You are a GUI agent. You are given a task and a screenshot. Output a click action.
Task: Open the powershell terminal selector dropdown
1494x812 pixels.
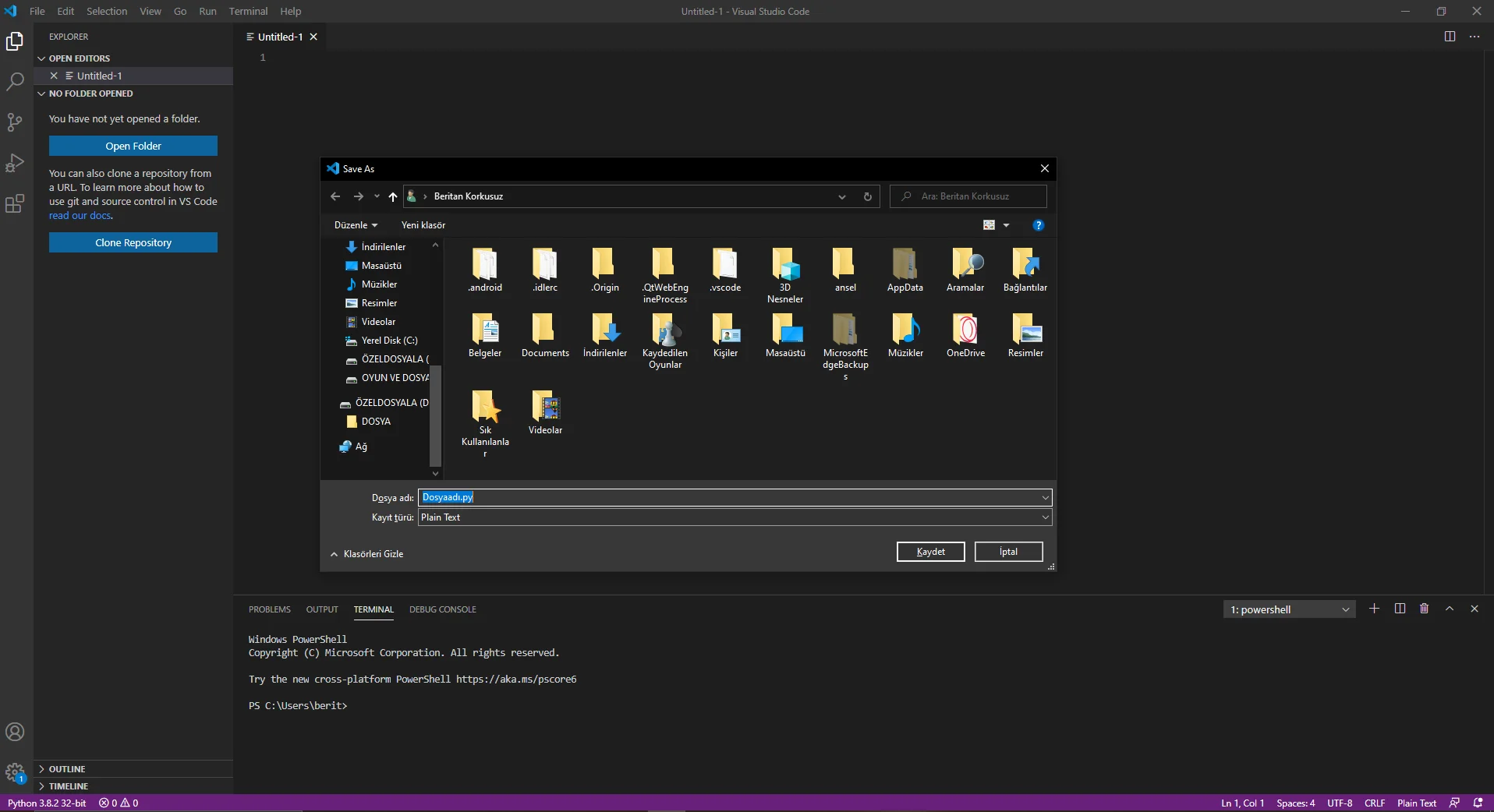[x=1289, y=609]
